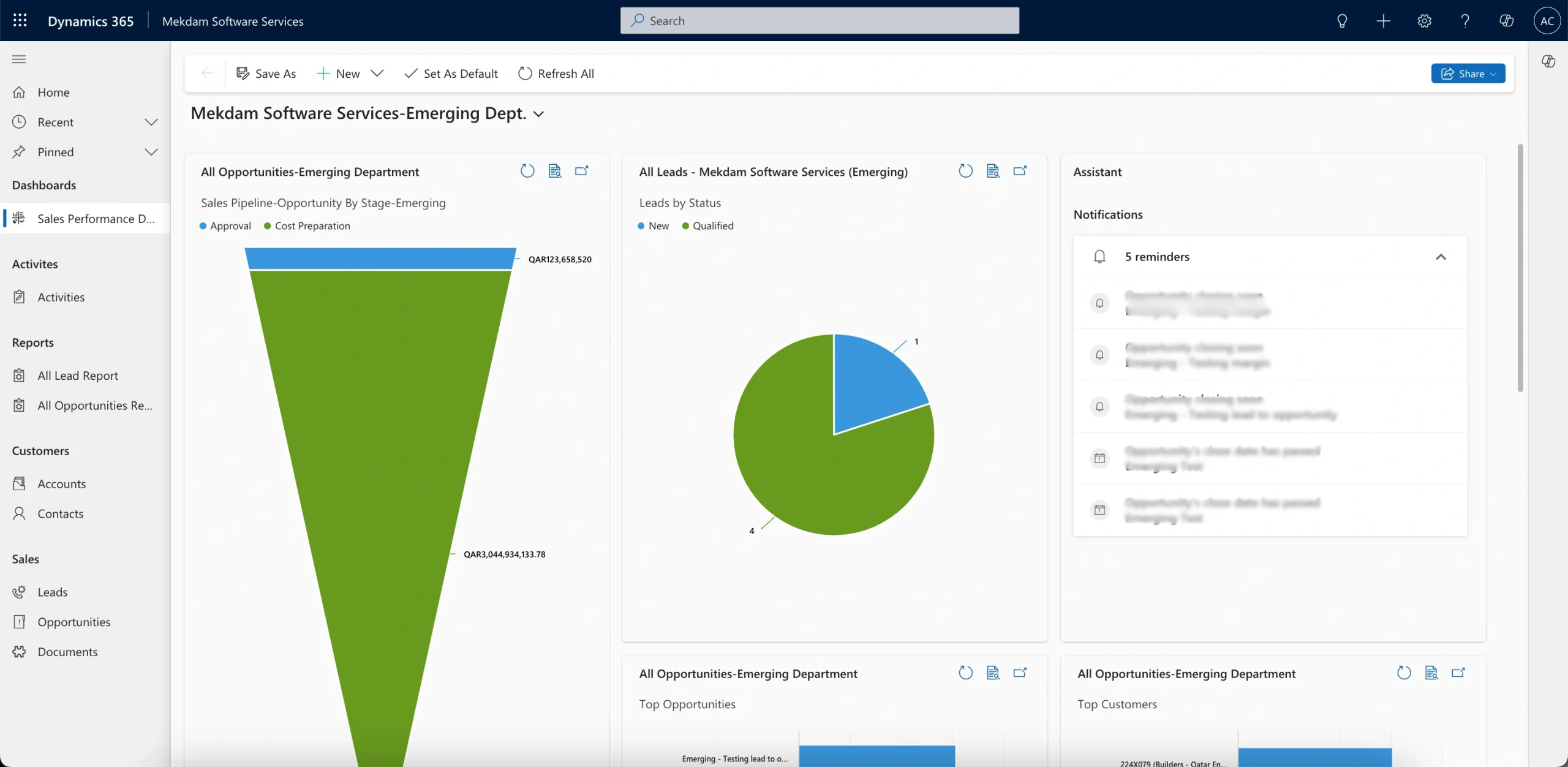Image resolution: width=1568 pixels, height=767 pixels.
Task: Expand the Pinned section in sidebar
Action: point(151,152)
